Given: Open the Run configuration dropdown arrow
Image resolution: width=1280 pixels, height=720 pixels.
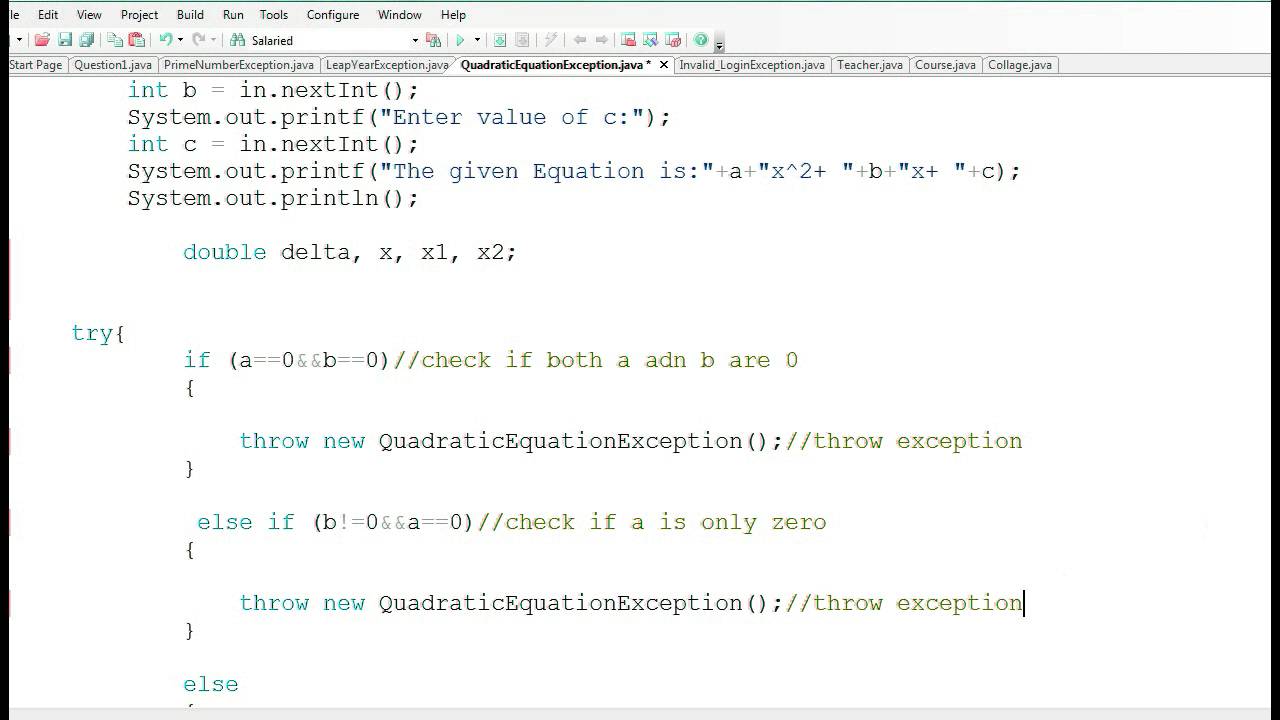Looking at the screenshot, I should pos(477,40).
